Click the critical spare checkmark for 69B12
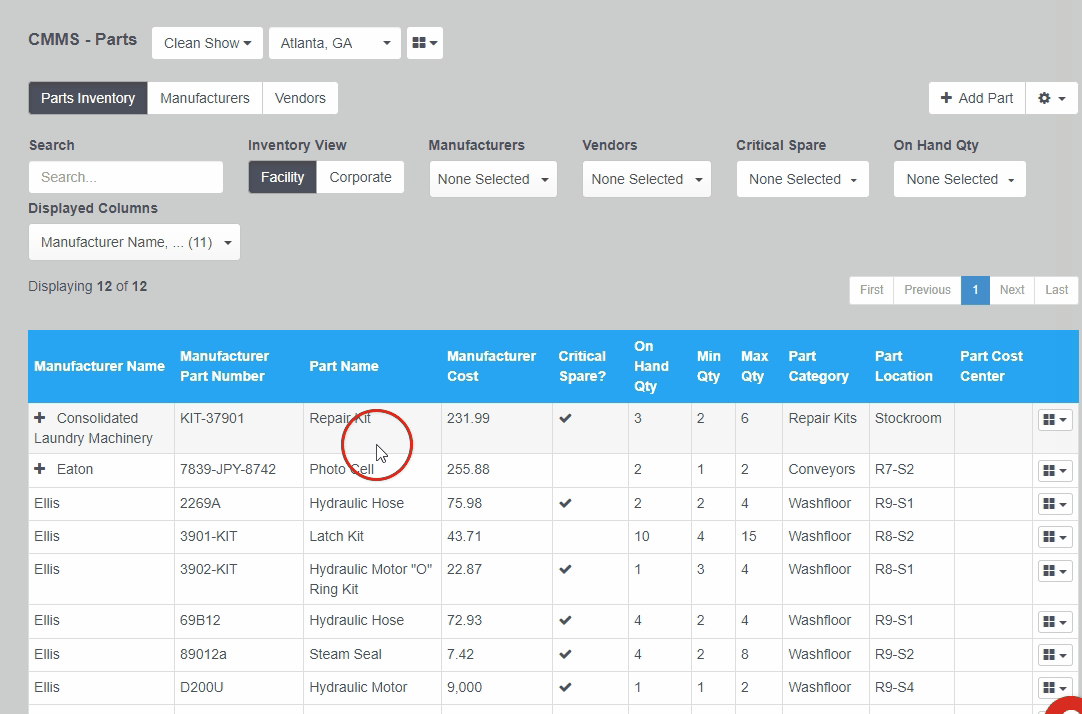The height and width of the screenshot is (714, 1082). [565, 620]
